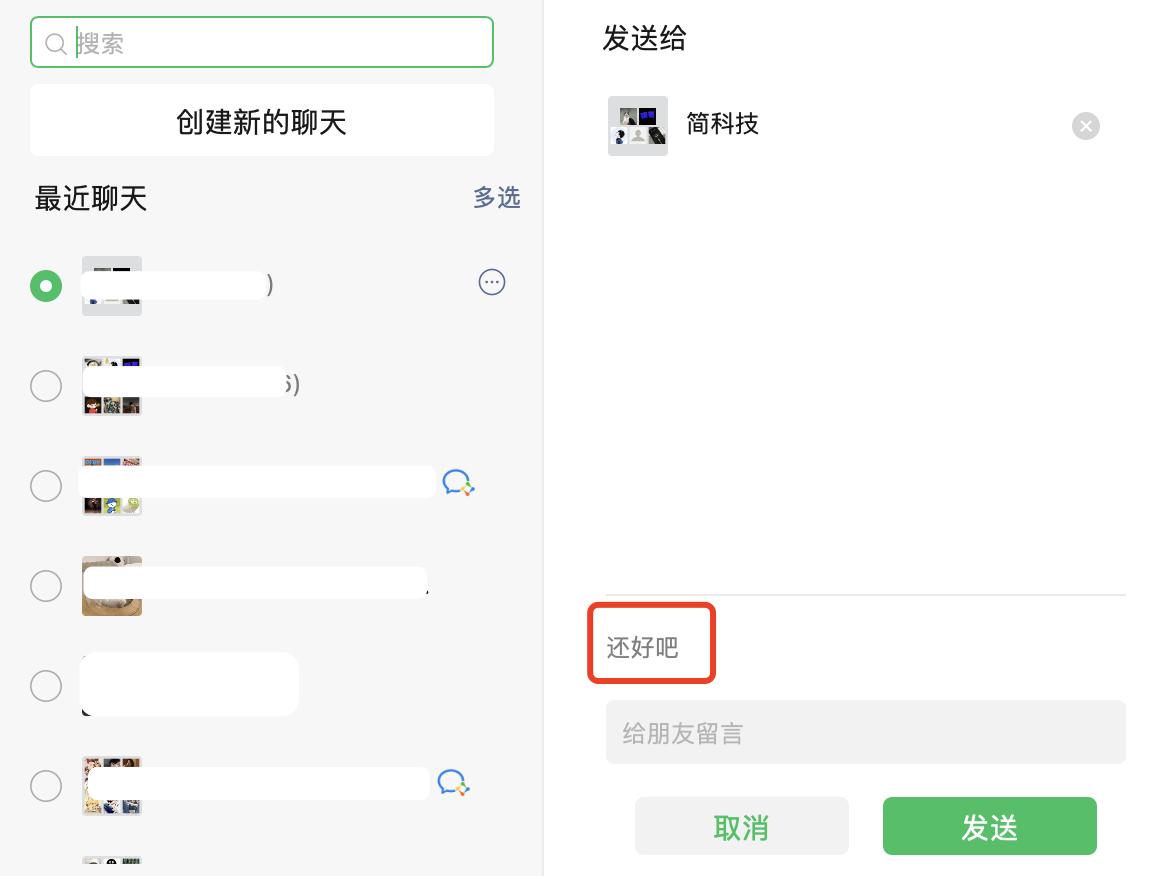Image resolution: width=1166 pixels, height=876 pixels.
Task: Click the search magnifier icon
Action: click(x=57, y=43)
